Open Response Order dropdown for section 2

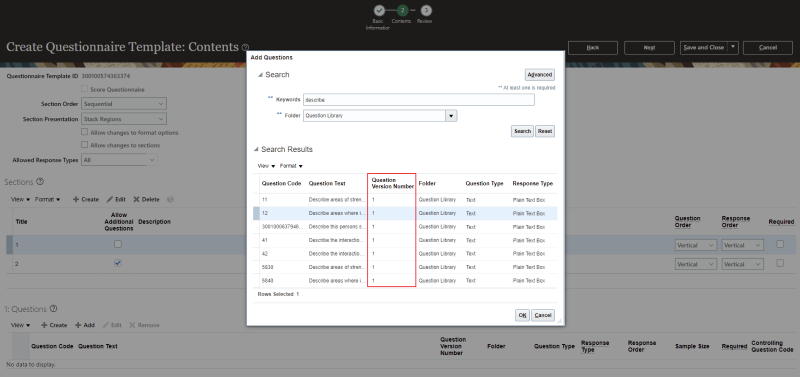pos(743,264)
